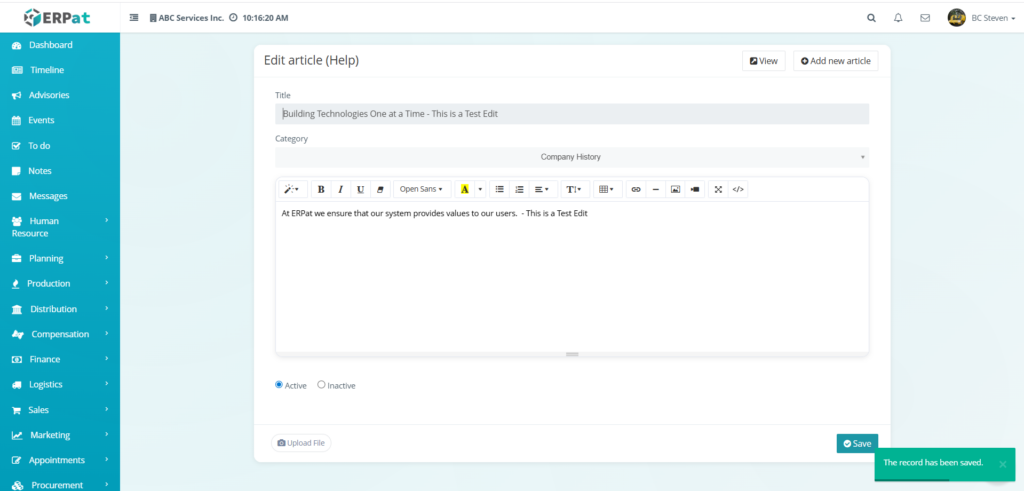This screenshot has height=491, width=1024.
Task: Expand the Marketing sidebar menu
Action: tap(60, 435)
